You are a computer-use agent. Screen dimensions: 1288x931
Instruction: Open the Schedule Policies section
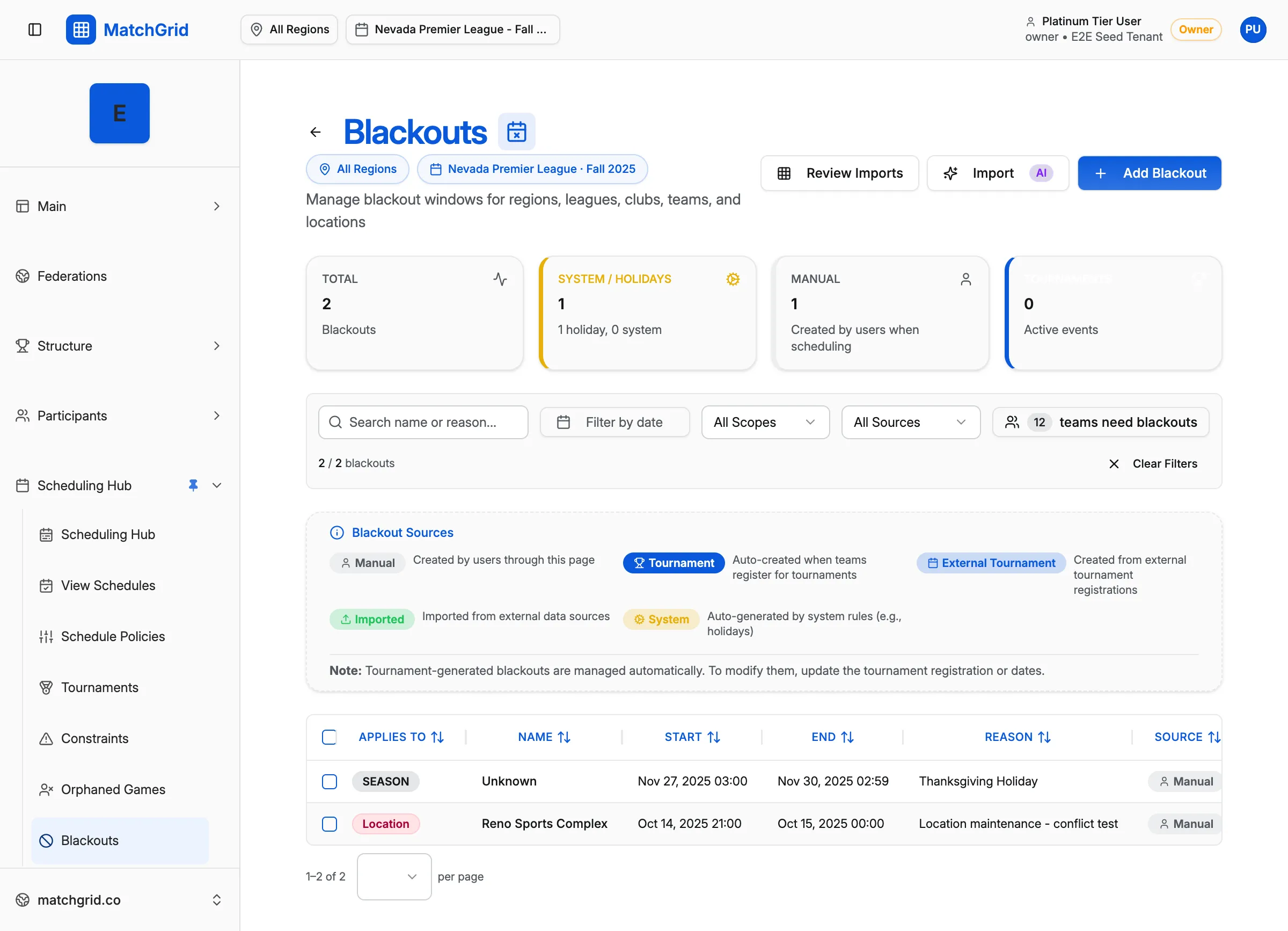pyautogui.click(x=113, y=636)
